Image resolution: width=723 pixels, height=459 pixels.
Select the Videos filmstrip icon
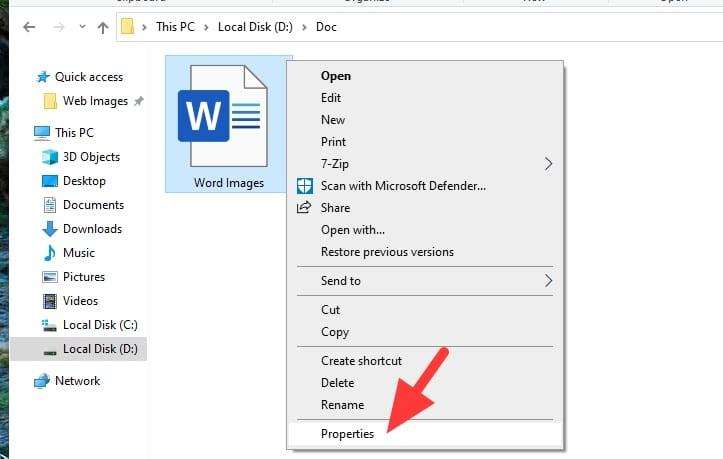pyautogui.click(x=50, y=301)
